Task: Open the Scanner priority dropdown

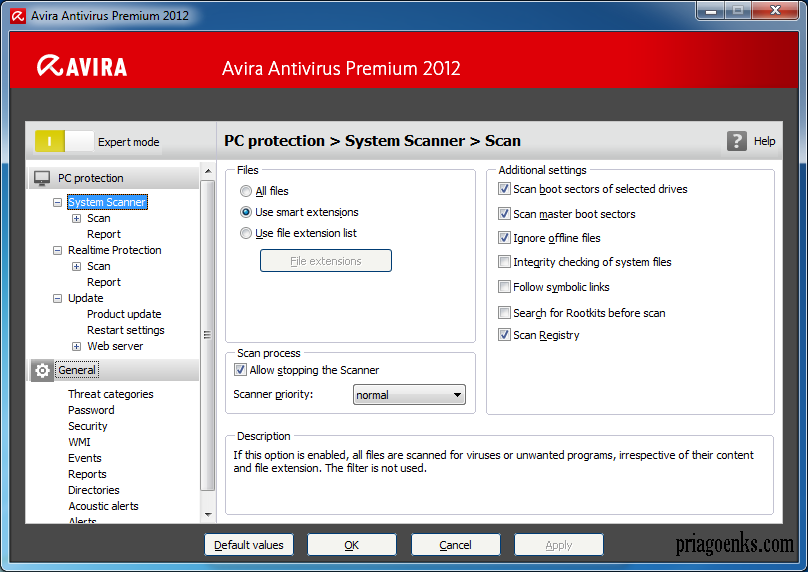Action: (409, 395)
